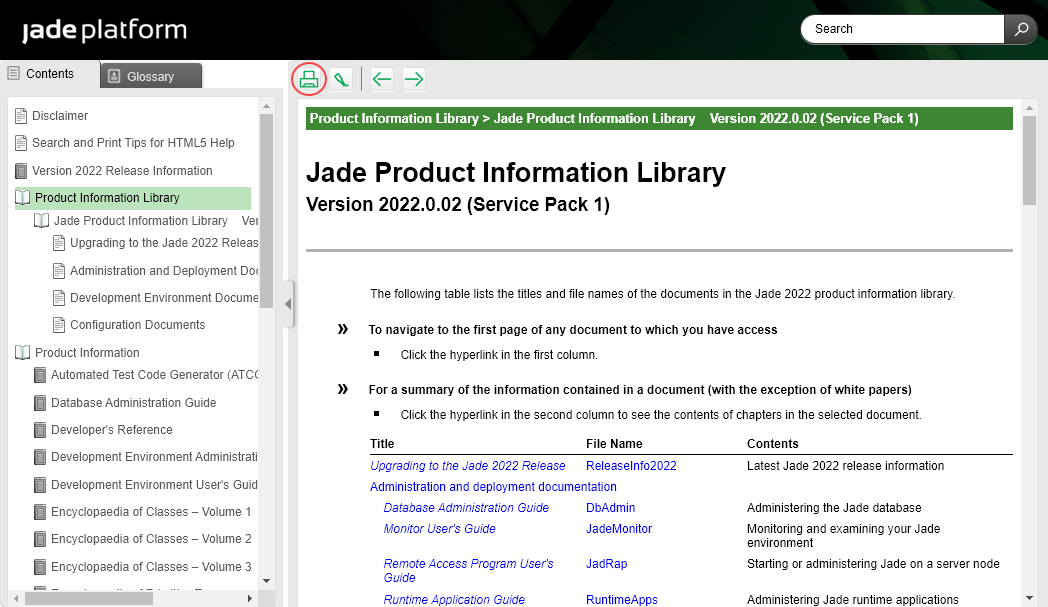Select the Contents tab
The width and height of the screenshot is (1048, 607).
(49, 74)
